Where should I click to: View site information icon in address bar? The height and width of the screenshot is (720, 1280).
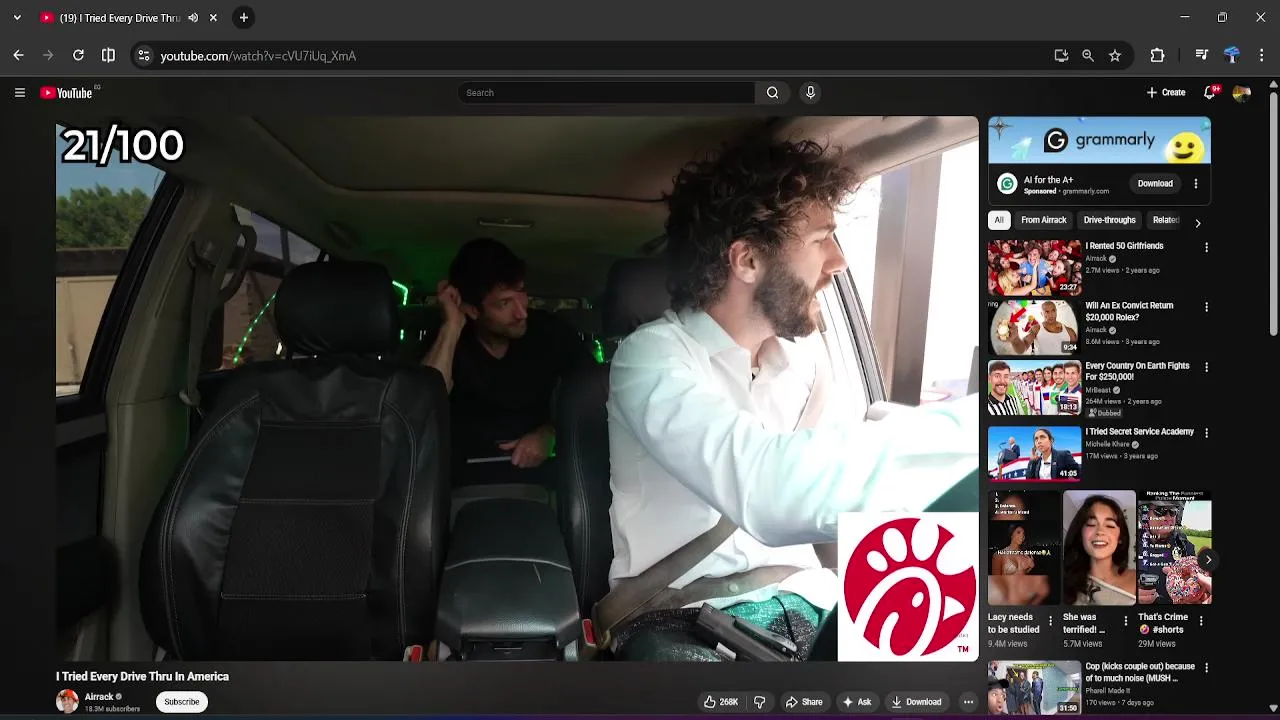click(144, 56)
